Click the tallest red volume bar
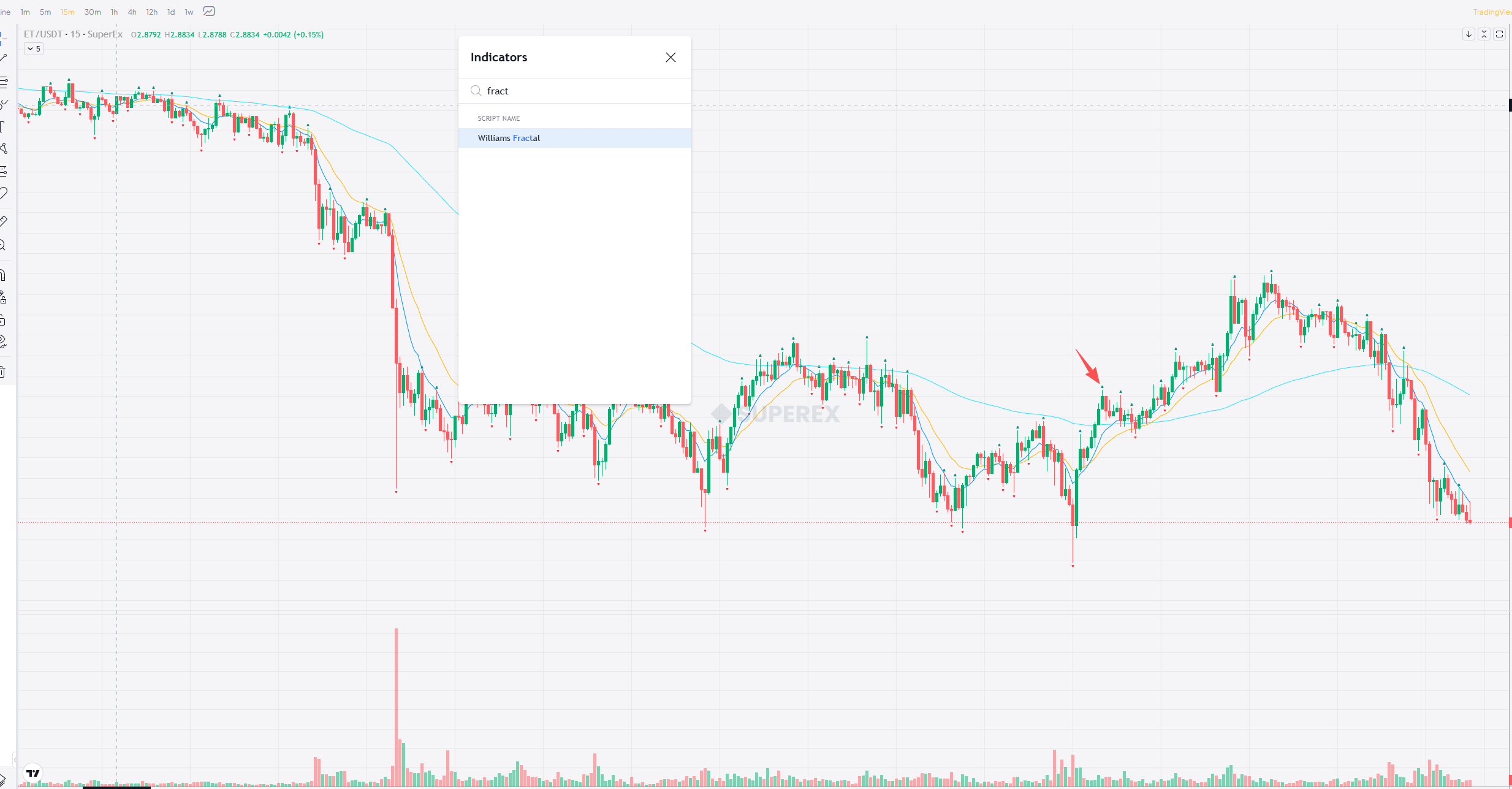Screen dimensions: 1512x789 [x=397, y=705]
